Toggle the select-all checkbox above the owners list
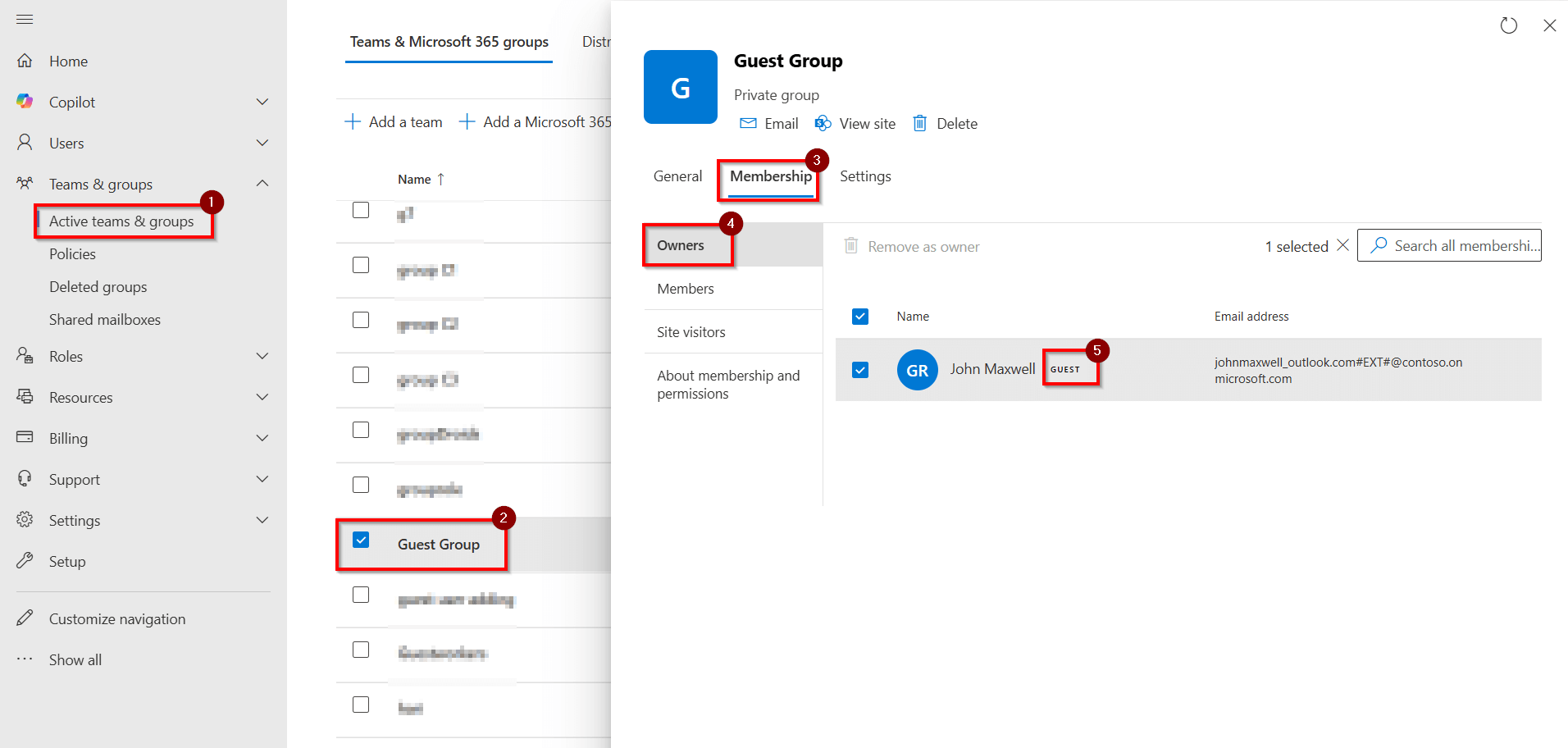Image resolution: width=1568 pixels, height=748 pixels. (x=859, y=316)
